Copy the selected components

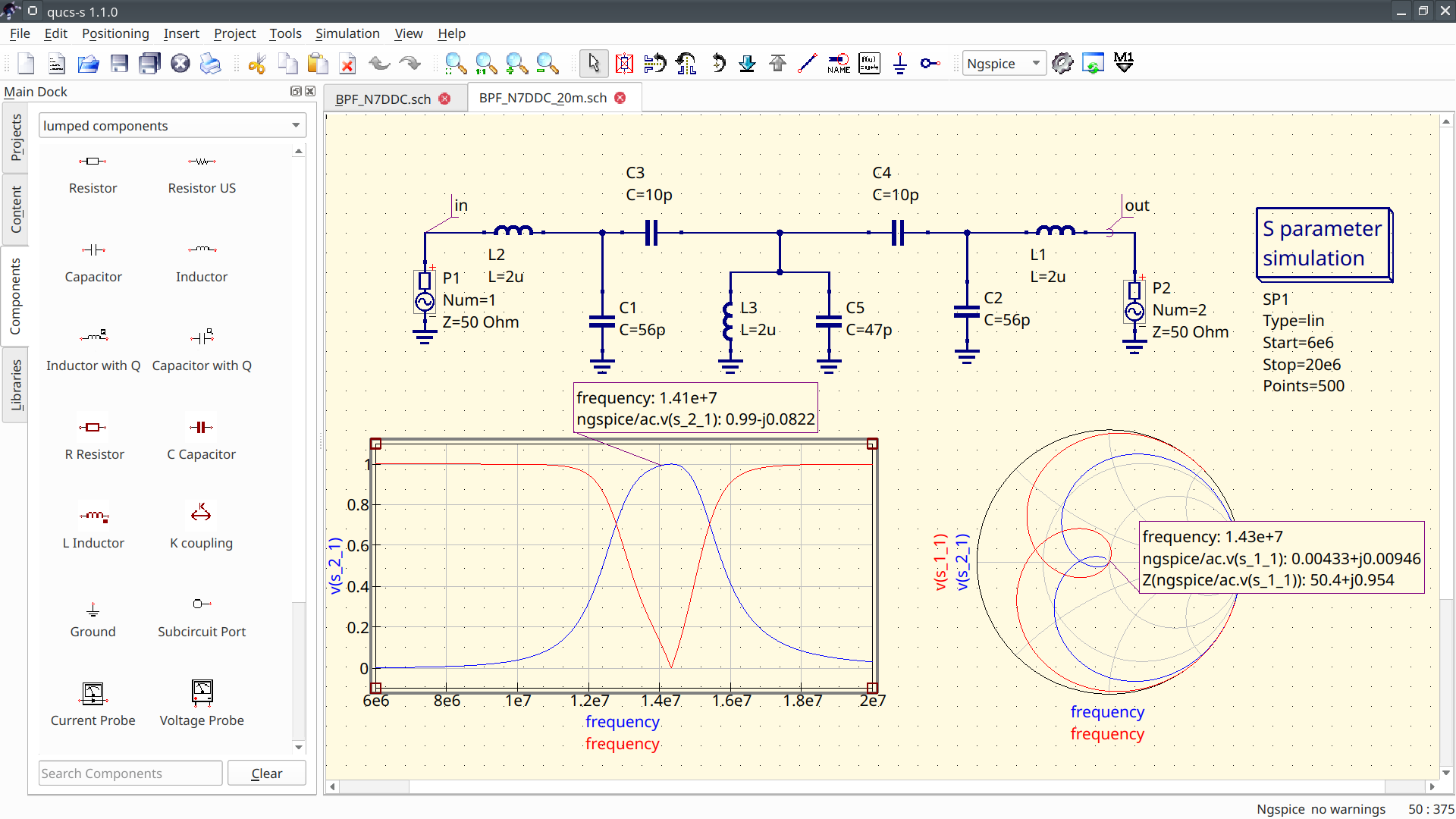click(x=287, y=64)
